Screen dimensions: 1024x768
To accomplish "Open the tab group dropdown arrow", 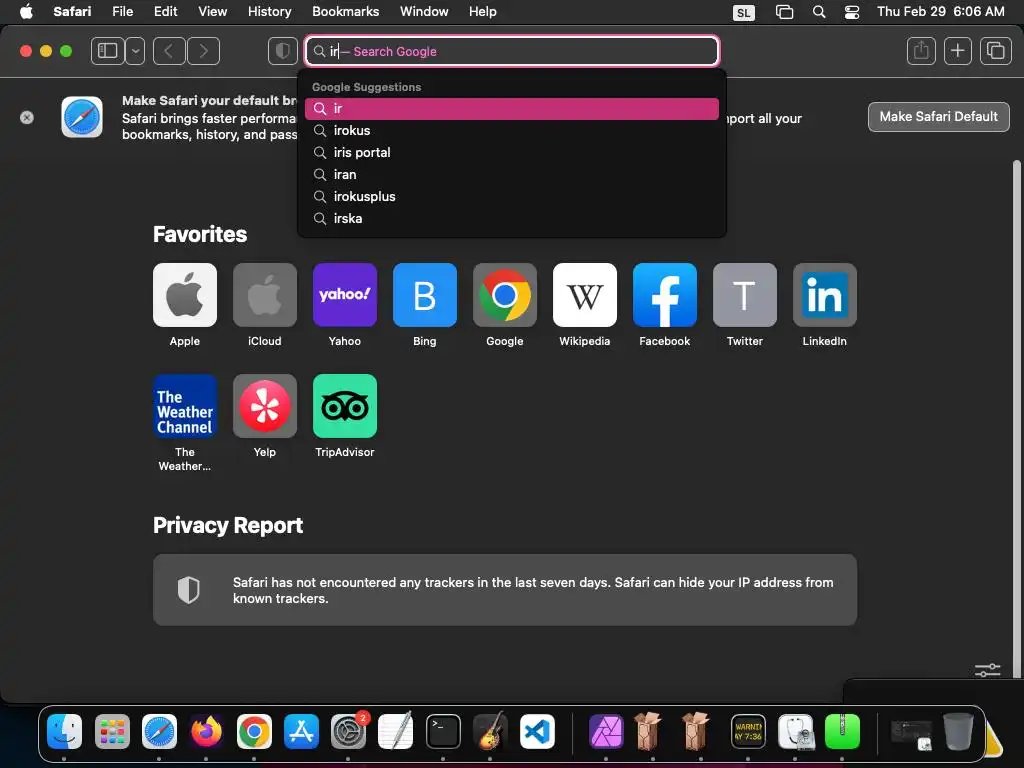I will [135, 51].
